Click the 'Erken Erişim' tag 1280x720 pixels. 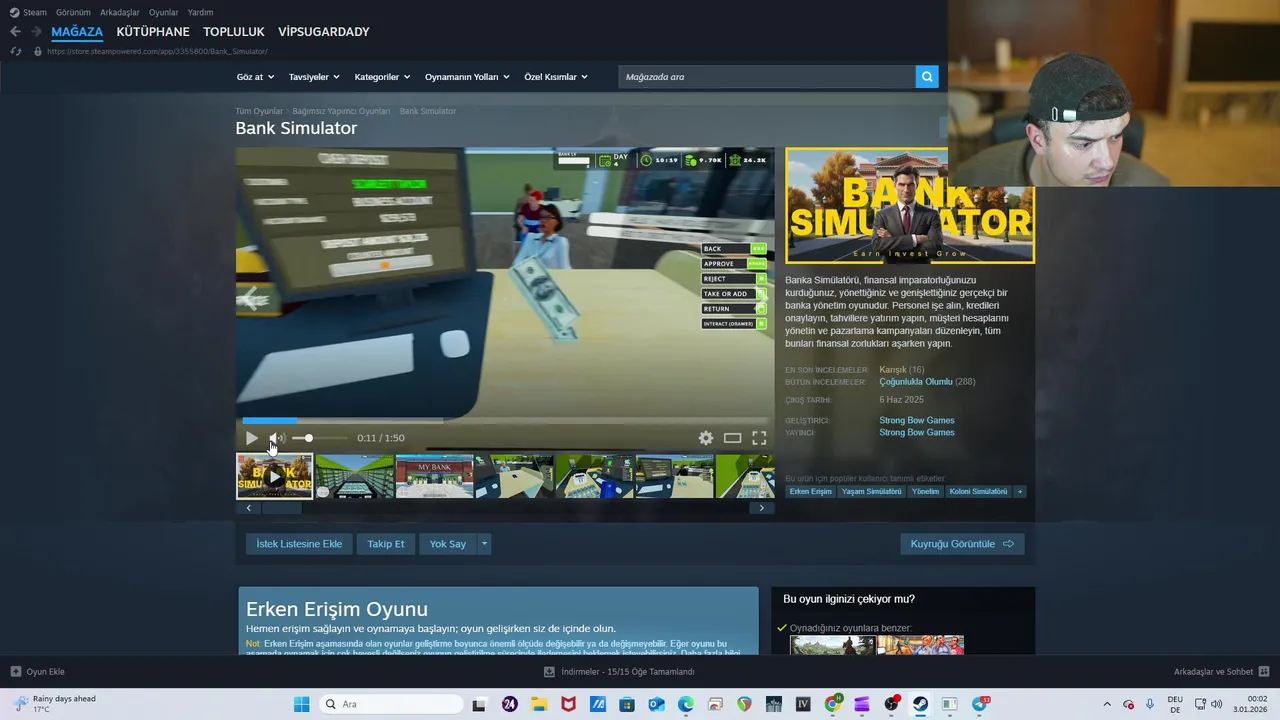click(x=810, y=491)
